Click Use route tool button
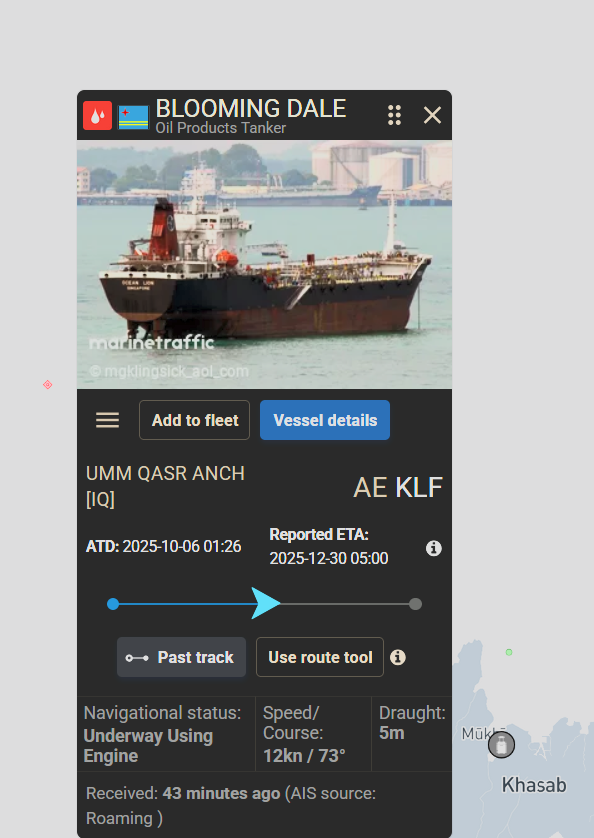This screenshot has height=838, width=594. (x=320, y=657)
